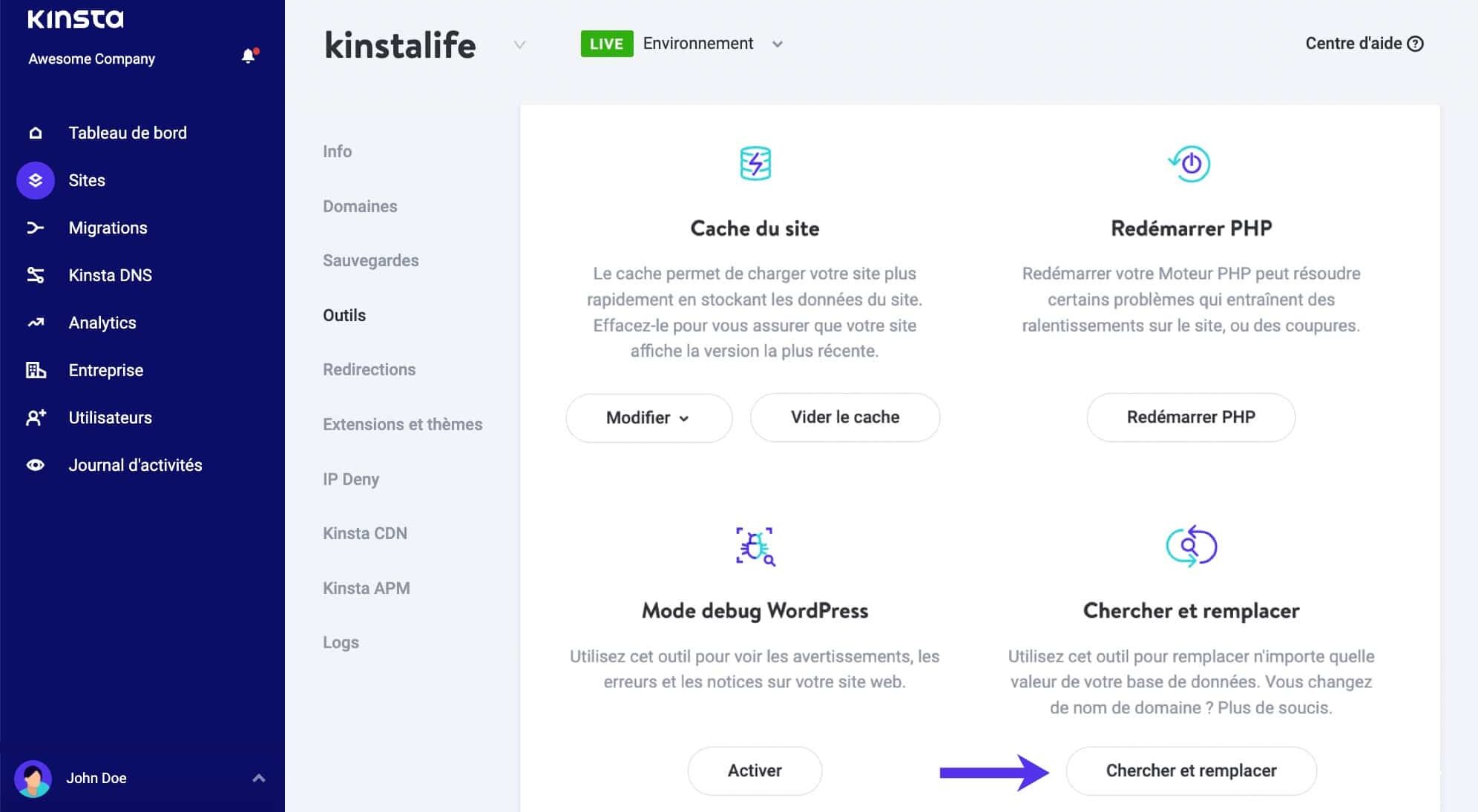Click the Journal d'activités eye icon
The width and height of the screenshot is (1478, 812).
(x=35, y=465)
